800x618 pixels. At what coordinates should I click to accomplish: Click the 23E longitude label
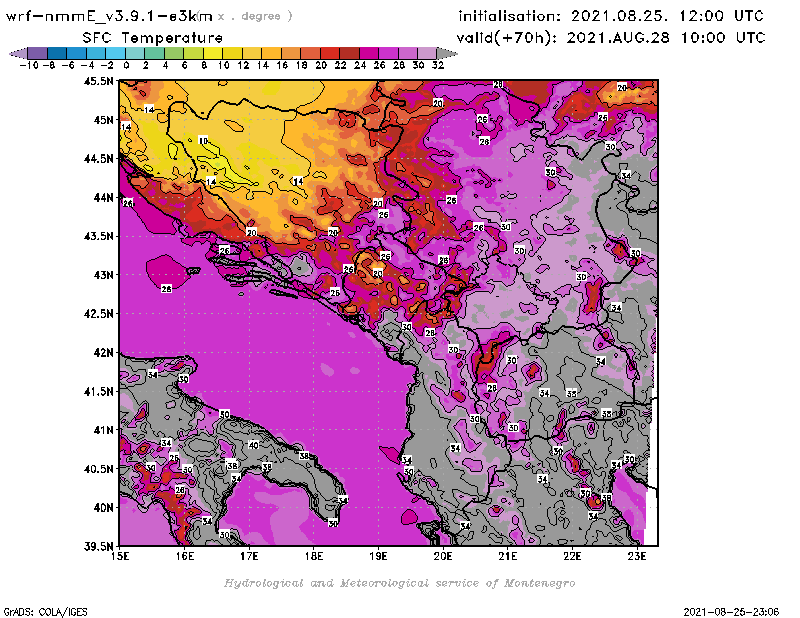(x=637, y=556)
